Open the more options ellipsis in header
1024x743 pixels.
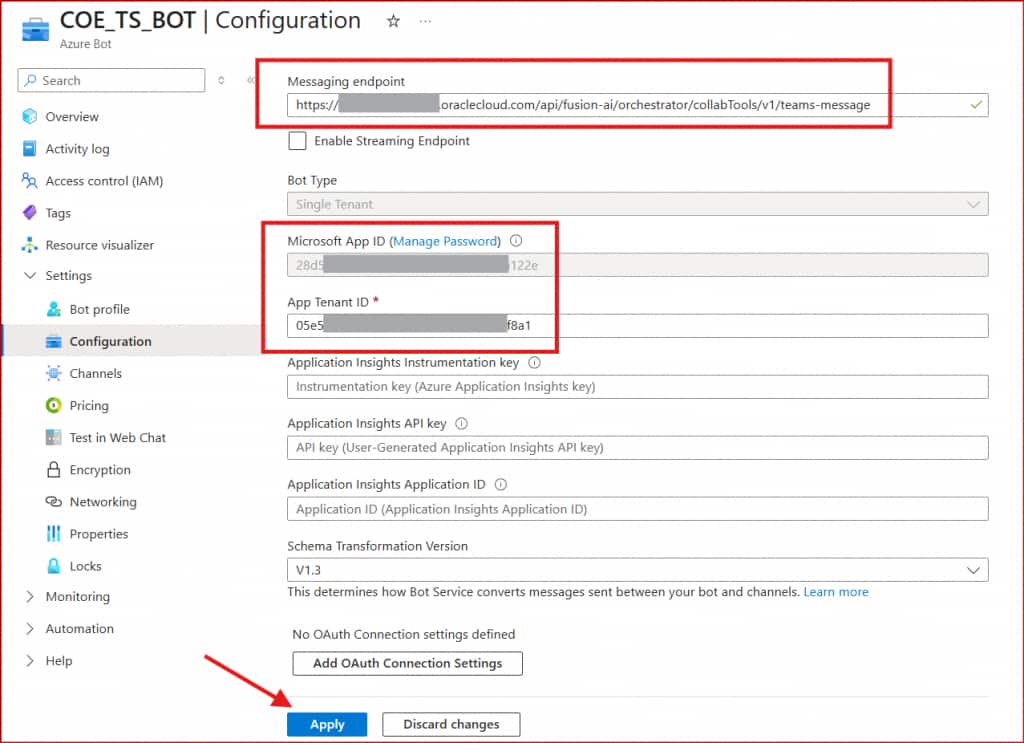coord(426,21)
